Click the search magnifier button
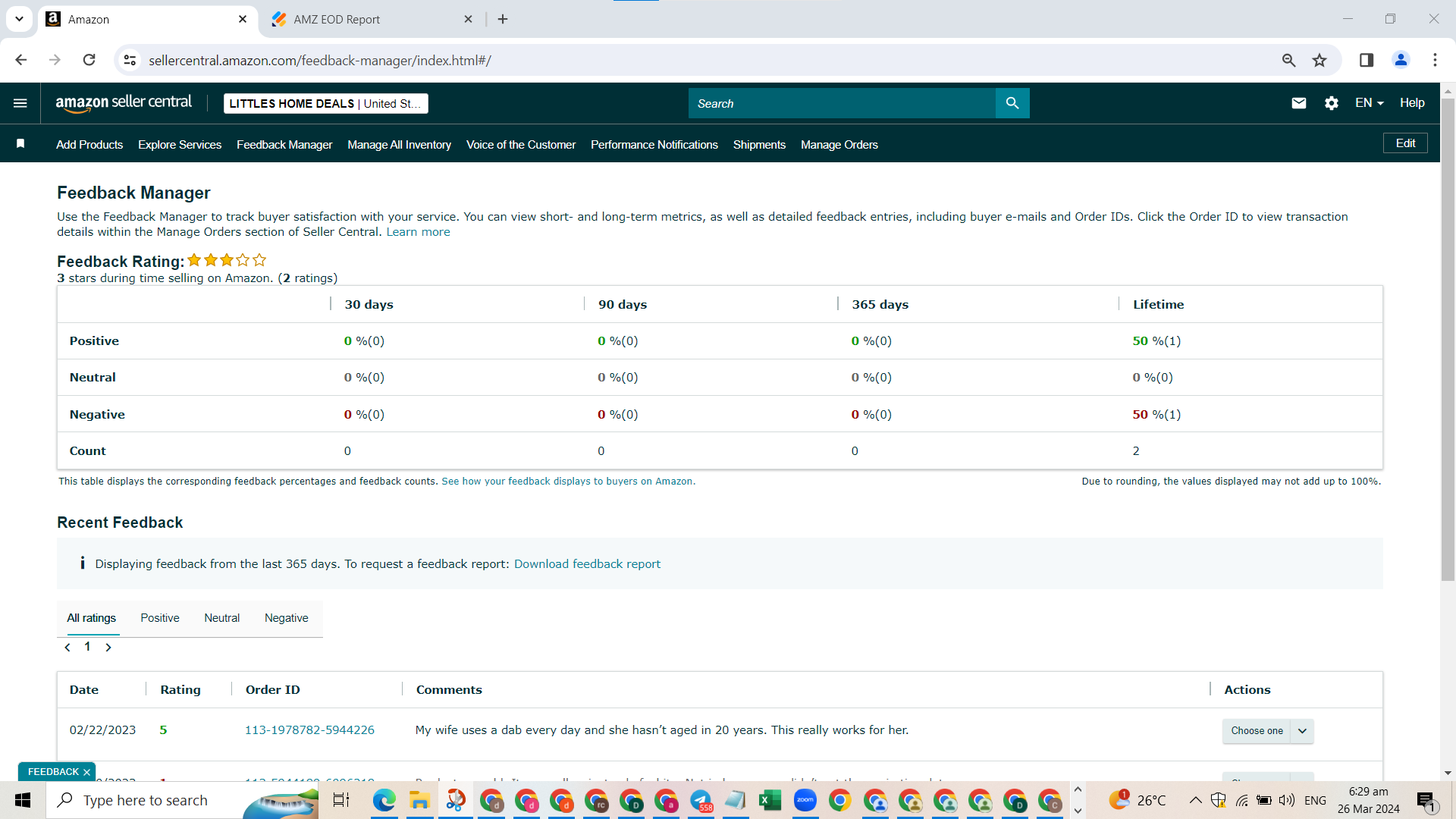Image resolution: width=1456 pixels, height=819 pixels. click(x=1012, y=103)
